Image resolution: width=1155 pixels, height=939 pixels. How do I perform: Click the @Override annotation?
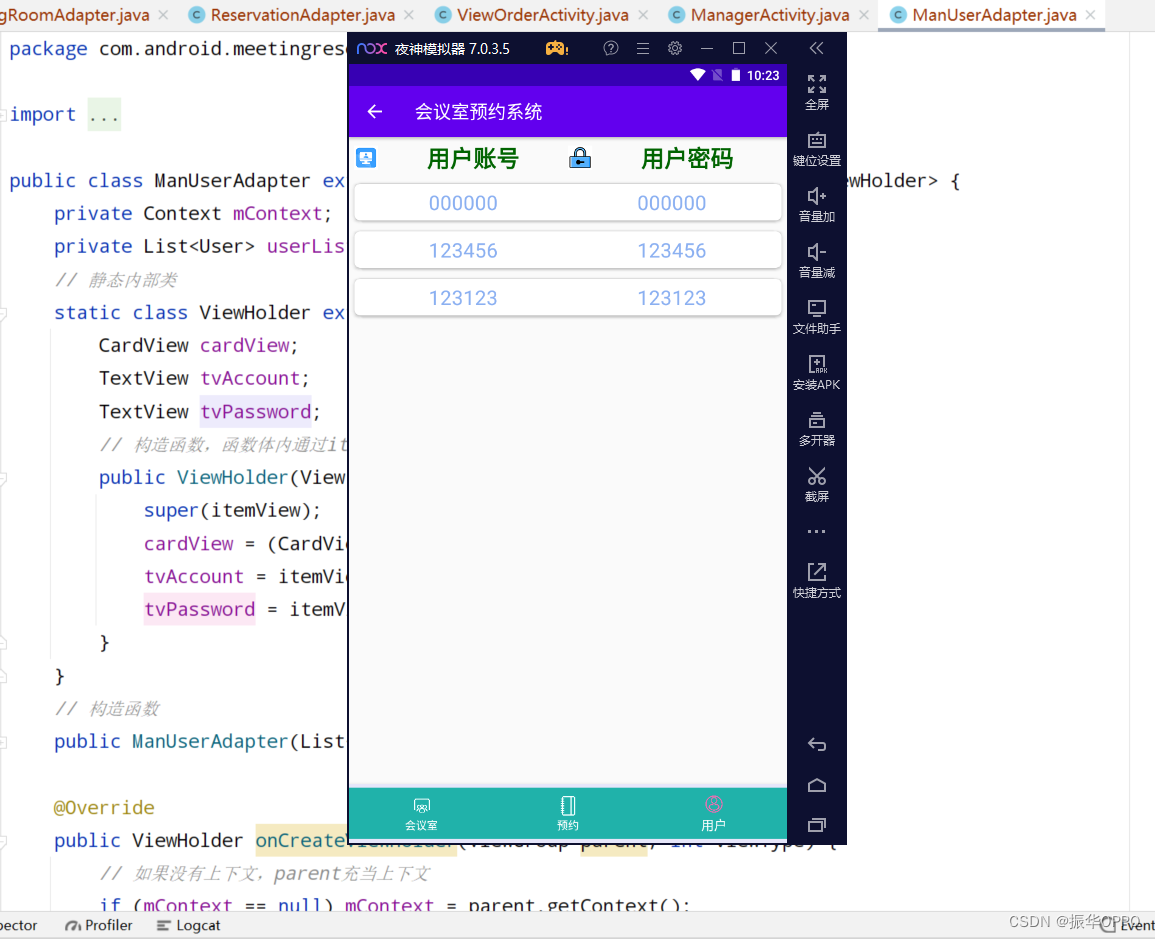coord(104,807)
